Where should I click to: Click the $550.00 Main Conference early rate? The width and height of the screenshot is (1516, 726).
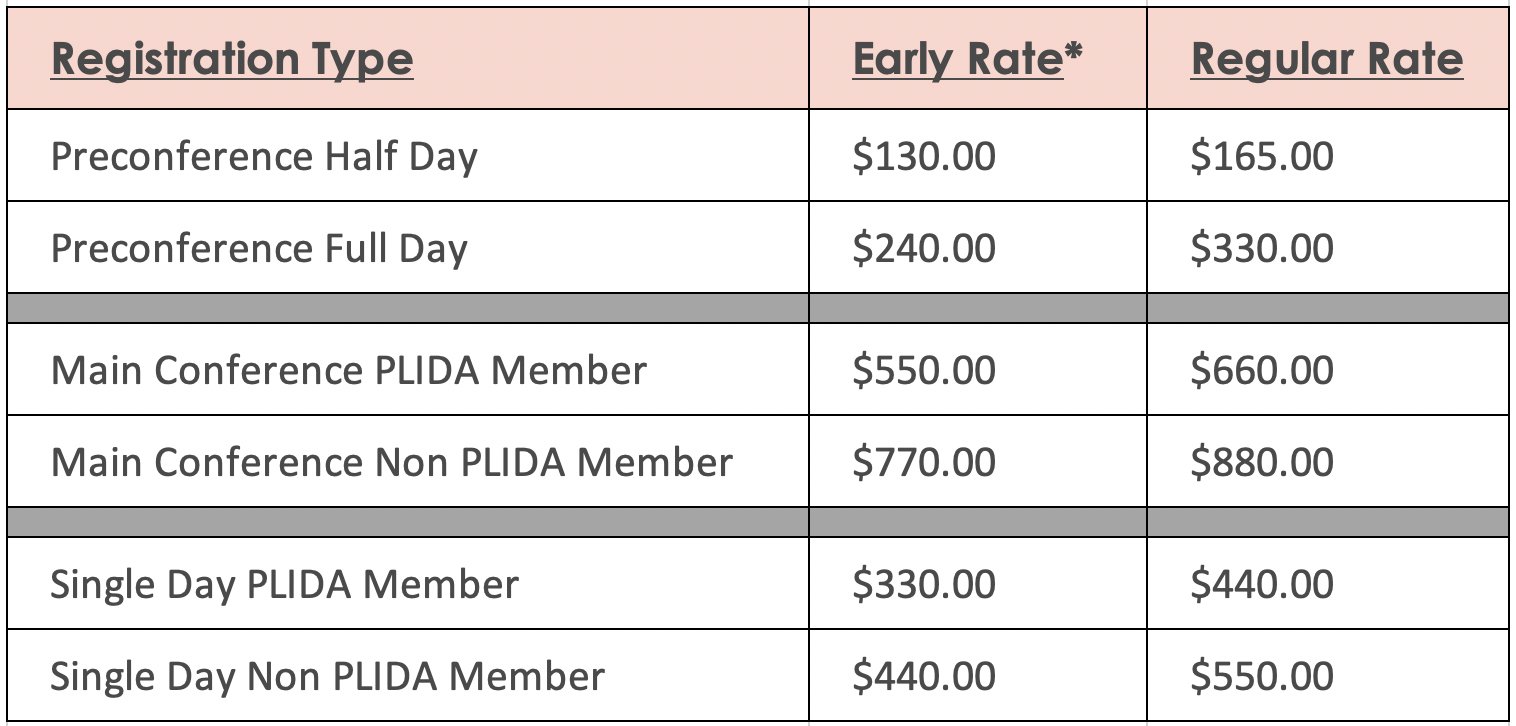[924, 370]
